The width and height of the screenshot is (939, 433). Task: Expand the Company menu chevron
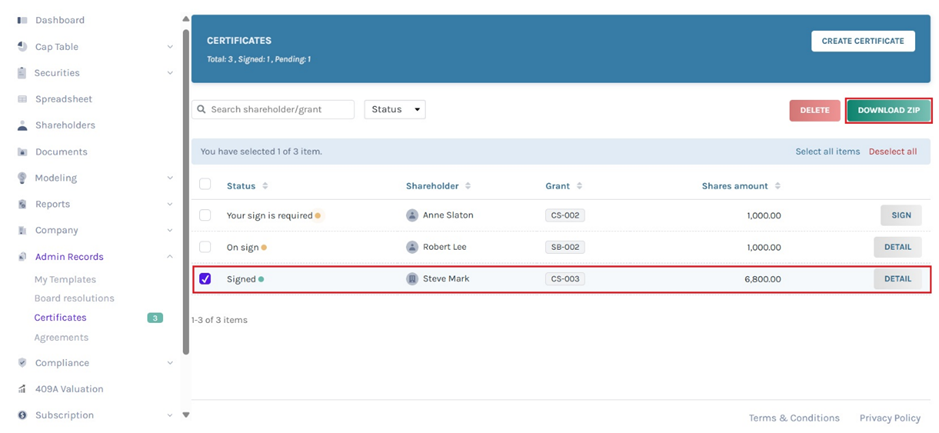[170, 231]
